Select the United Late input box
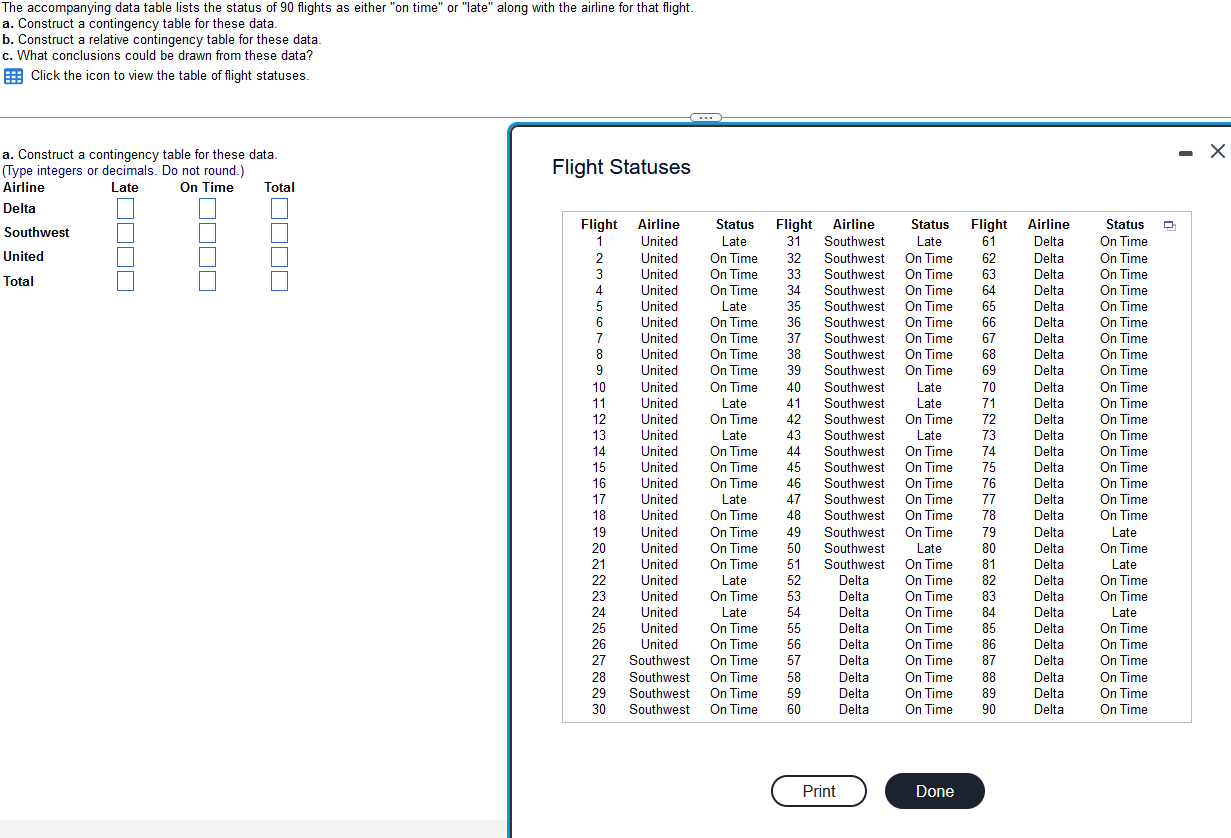 125,256
